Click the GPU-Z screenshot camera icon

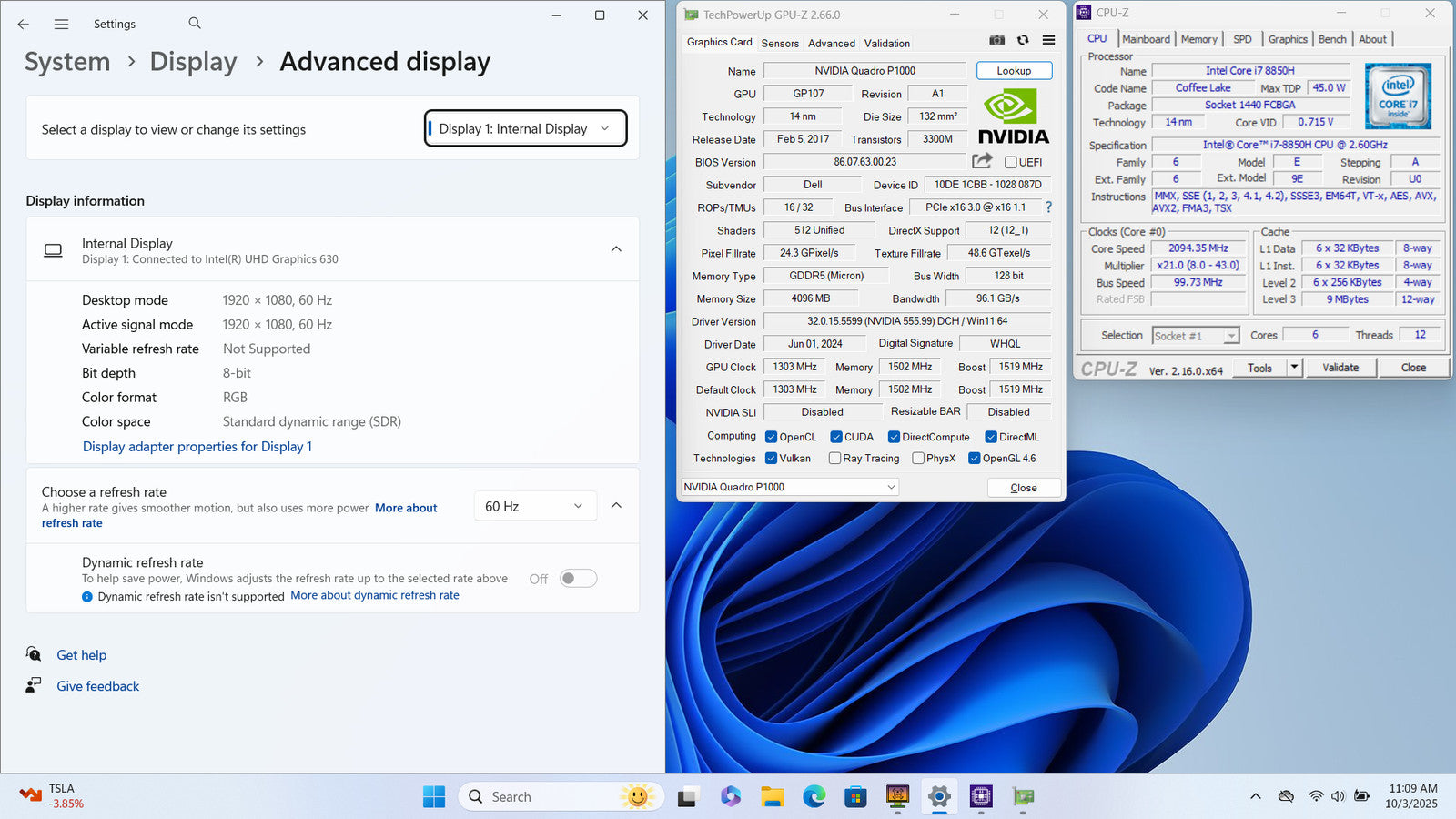point(997,40)
